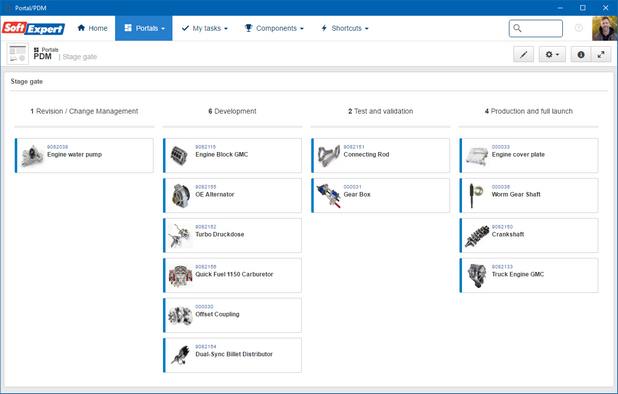This screenshot has width=618, height=394.
Task: Click the Portals breadcrumb link
Action: click(47, 50)
